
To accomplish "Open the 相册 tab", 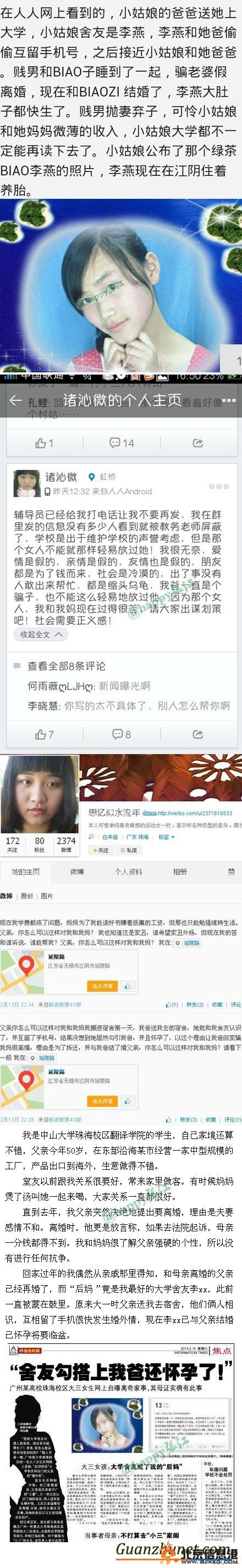I will tap(180, 872).
